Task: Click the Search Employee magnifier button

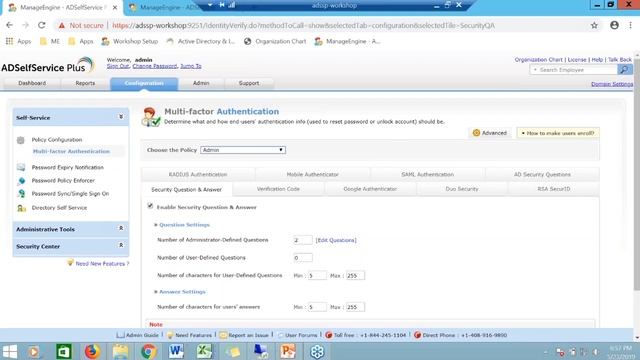Action: 624,70
